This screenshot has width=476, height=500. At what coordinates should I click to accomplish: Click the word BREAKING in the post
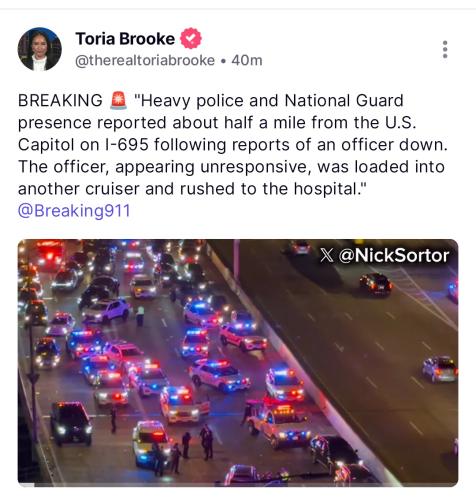point(60,101)
